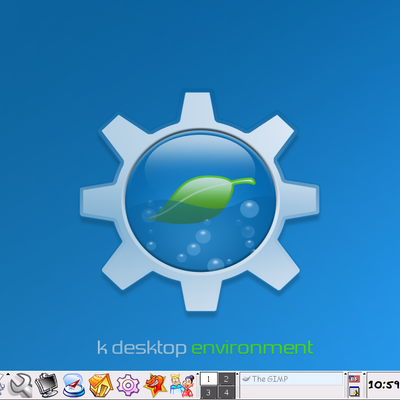Open the purple gear Control Center icon

[x=128, y=386]
